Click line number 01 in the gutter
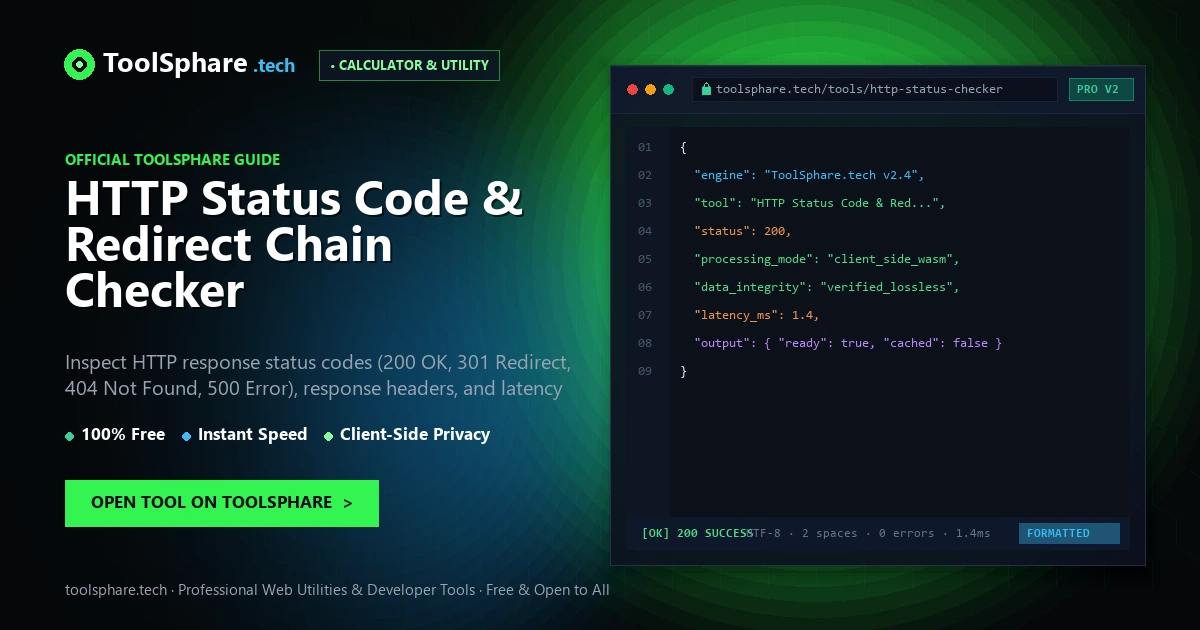 pyautogui.click(x=645, y=147)
